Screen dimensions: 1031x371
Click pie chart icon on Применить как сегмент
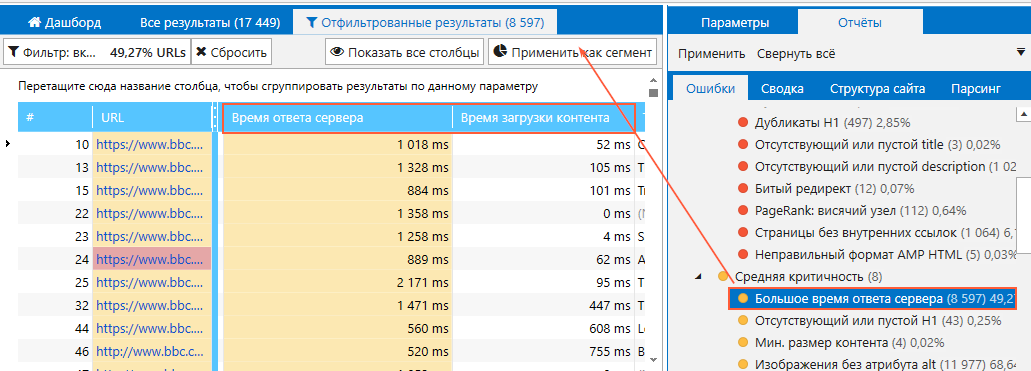click(x=500, y=52)
